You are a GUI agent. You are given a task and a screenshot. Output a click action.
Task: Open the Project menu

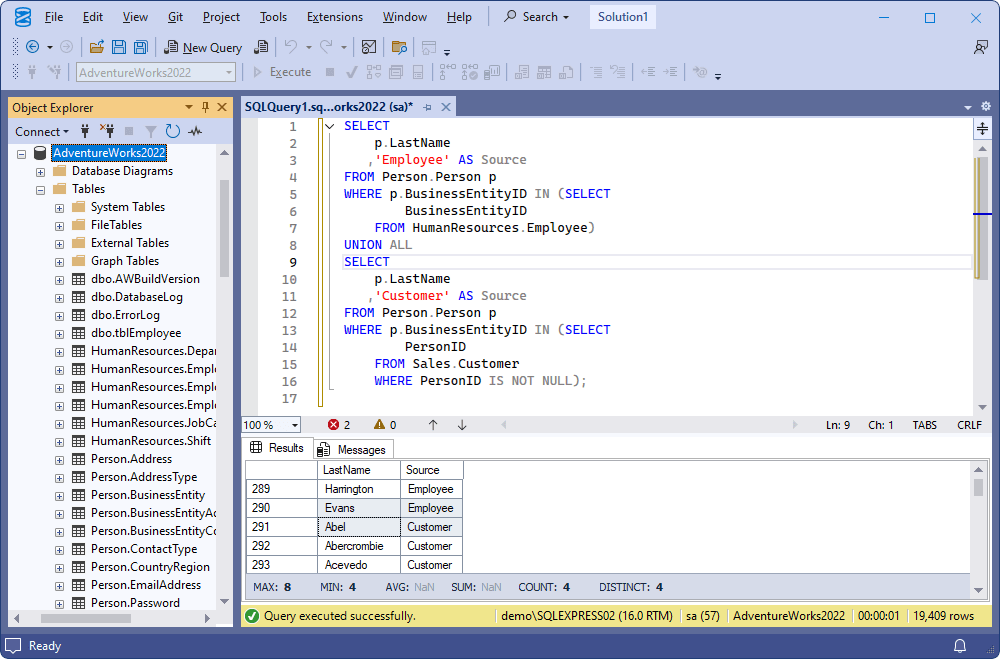tap(221, 17)
